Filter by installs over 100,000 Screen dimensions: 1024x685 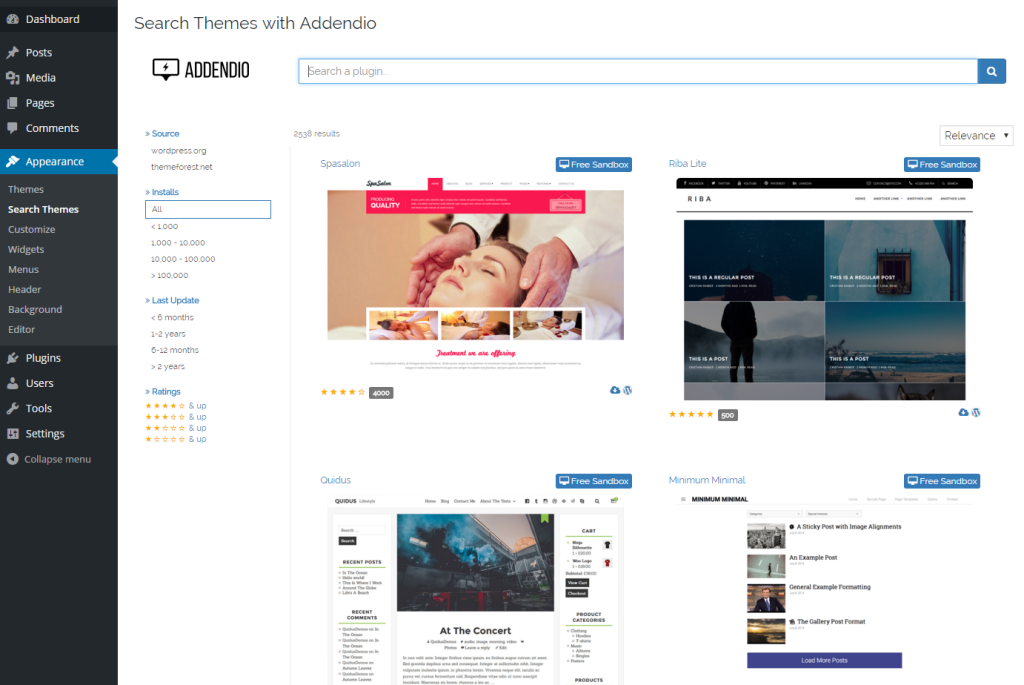pos(169,275)
